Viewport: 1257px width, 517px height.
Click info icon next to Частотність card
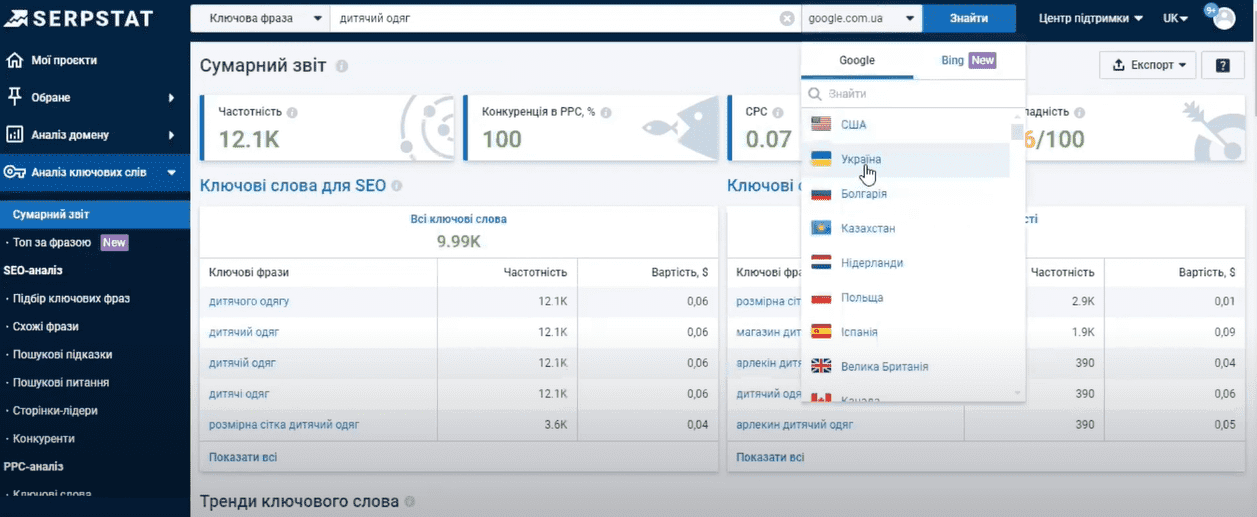292,113
